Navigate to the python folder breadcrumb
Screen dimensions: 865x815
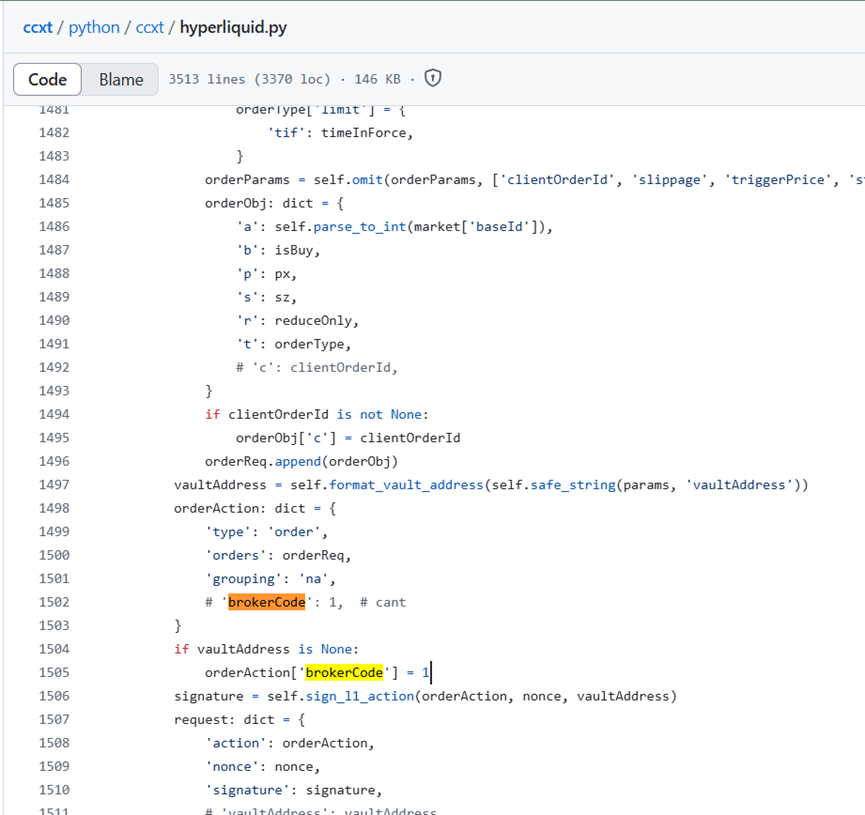point(94,27)
